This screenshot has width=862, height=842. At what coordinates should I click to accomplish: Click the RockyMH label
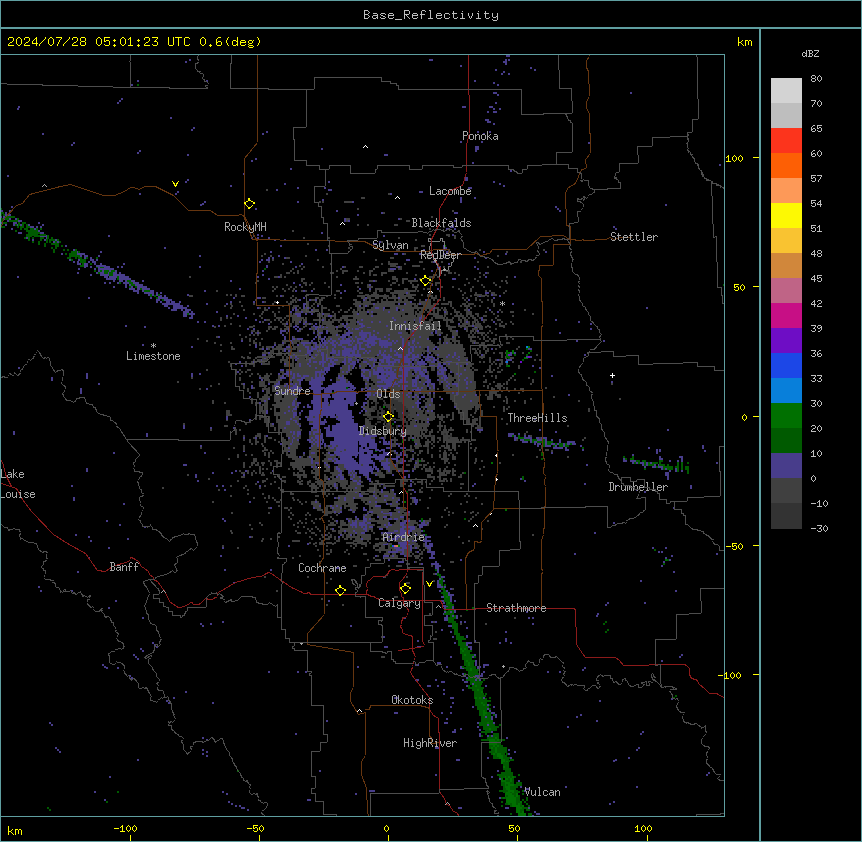coord(245,227)
